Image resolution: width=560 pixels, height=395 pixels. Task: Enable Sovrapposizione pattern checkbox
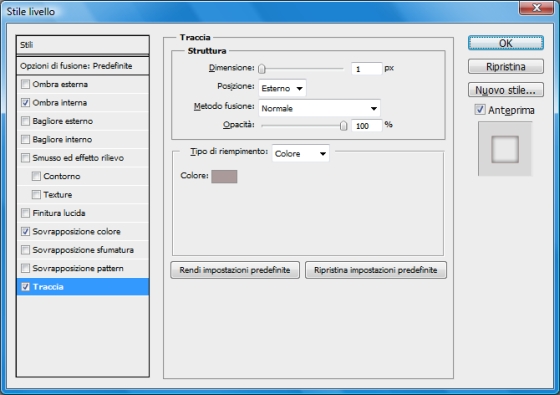(x=25, y=268)
